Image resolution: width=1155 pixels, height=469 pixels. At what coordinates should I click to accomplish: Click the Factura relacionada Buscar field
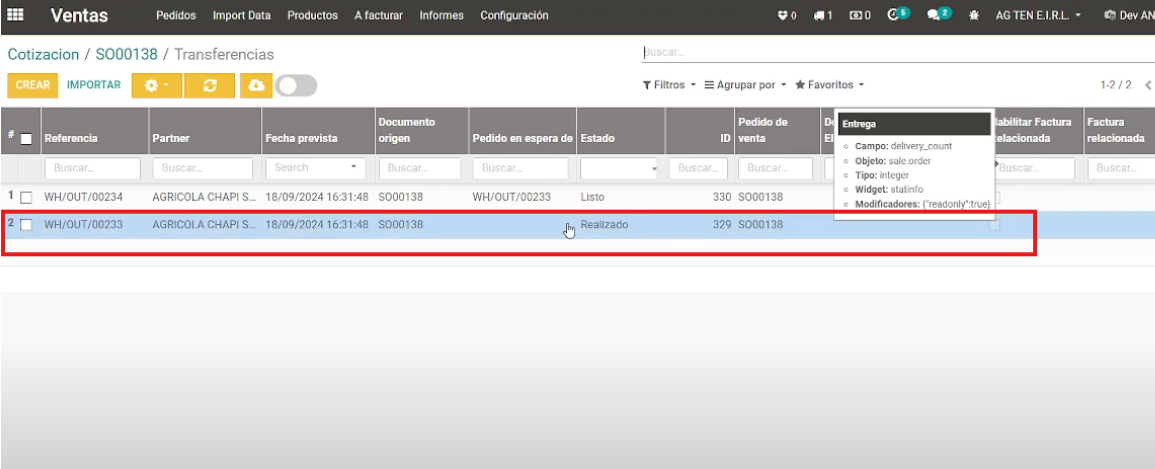1121,168
